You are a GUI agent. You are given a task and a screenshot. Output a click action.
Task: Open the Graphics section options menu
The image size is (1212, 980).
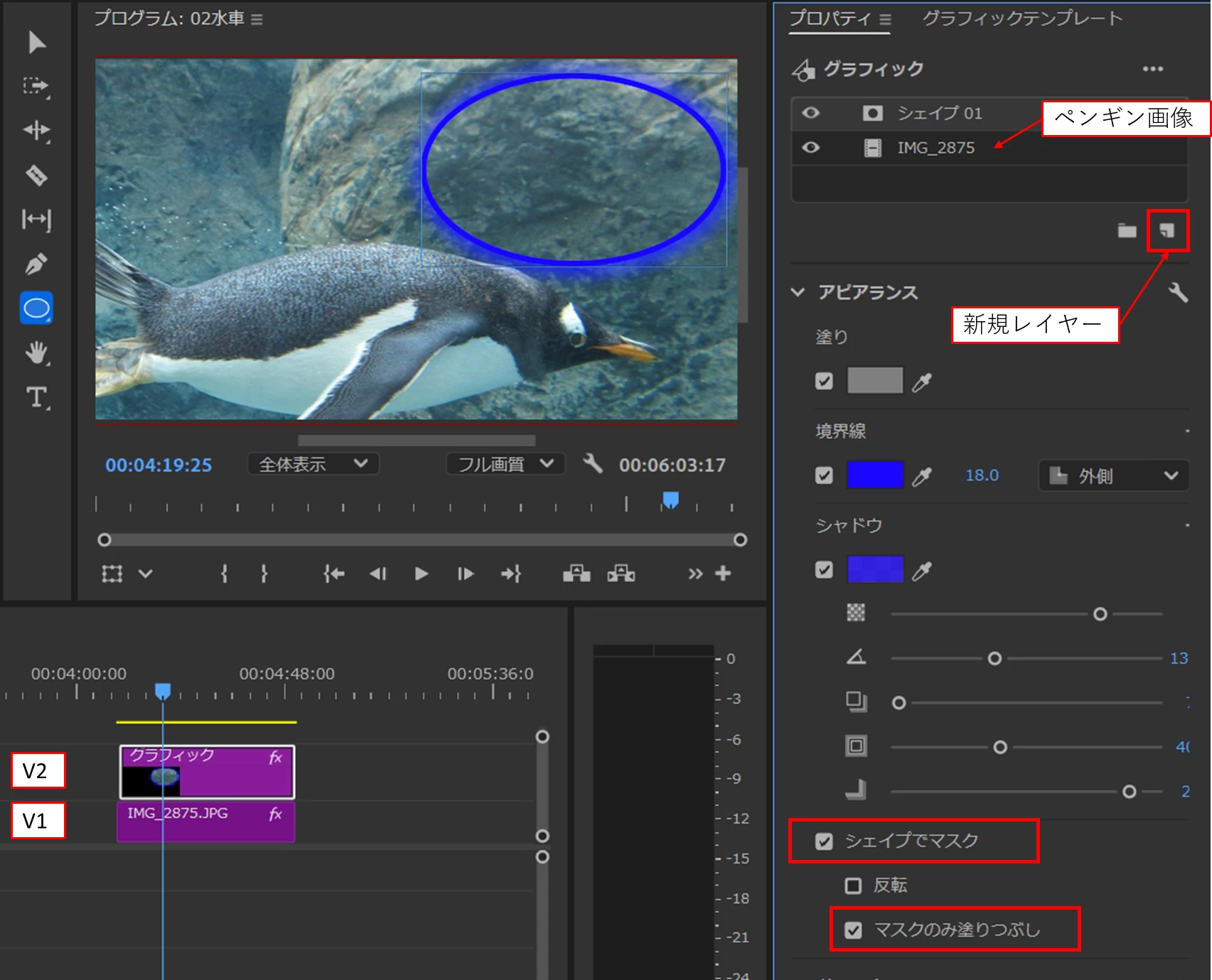pyautogui.click(x=1153, y=69)
